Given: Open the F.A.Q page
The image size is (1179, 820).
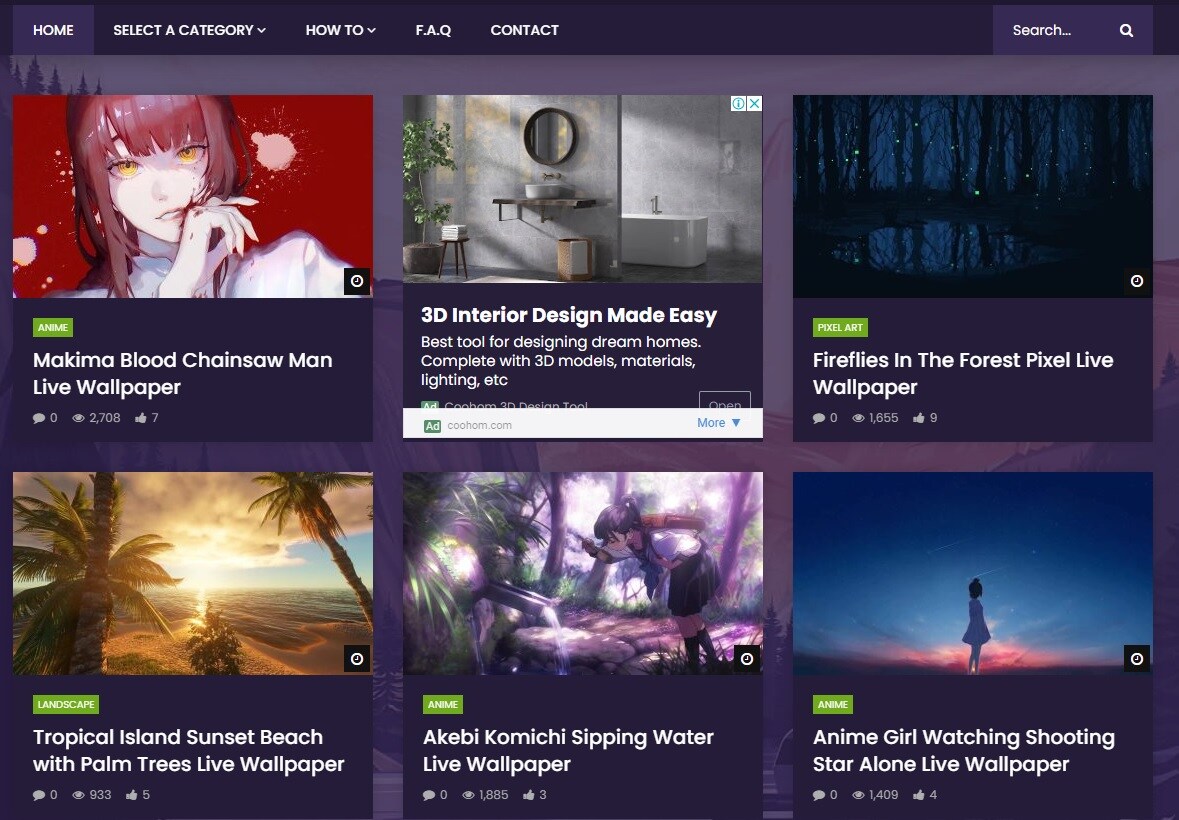Looking at the screenshot, I should pyautogui.click(x=433, y=30).
